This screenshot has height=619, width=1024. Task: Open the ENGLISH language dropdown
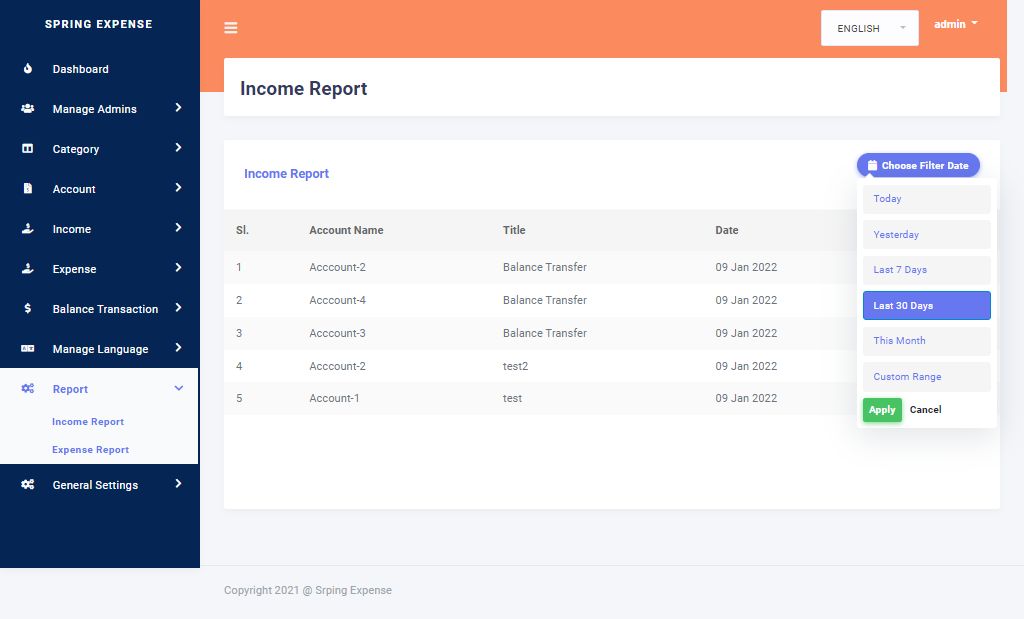click(869, 28)
